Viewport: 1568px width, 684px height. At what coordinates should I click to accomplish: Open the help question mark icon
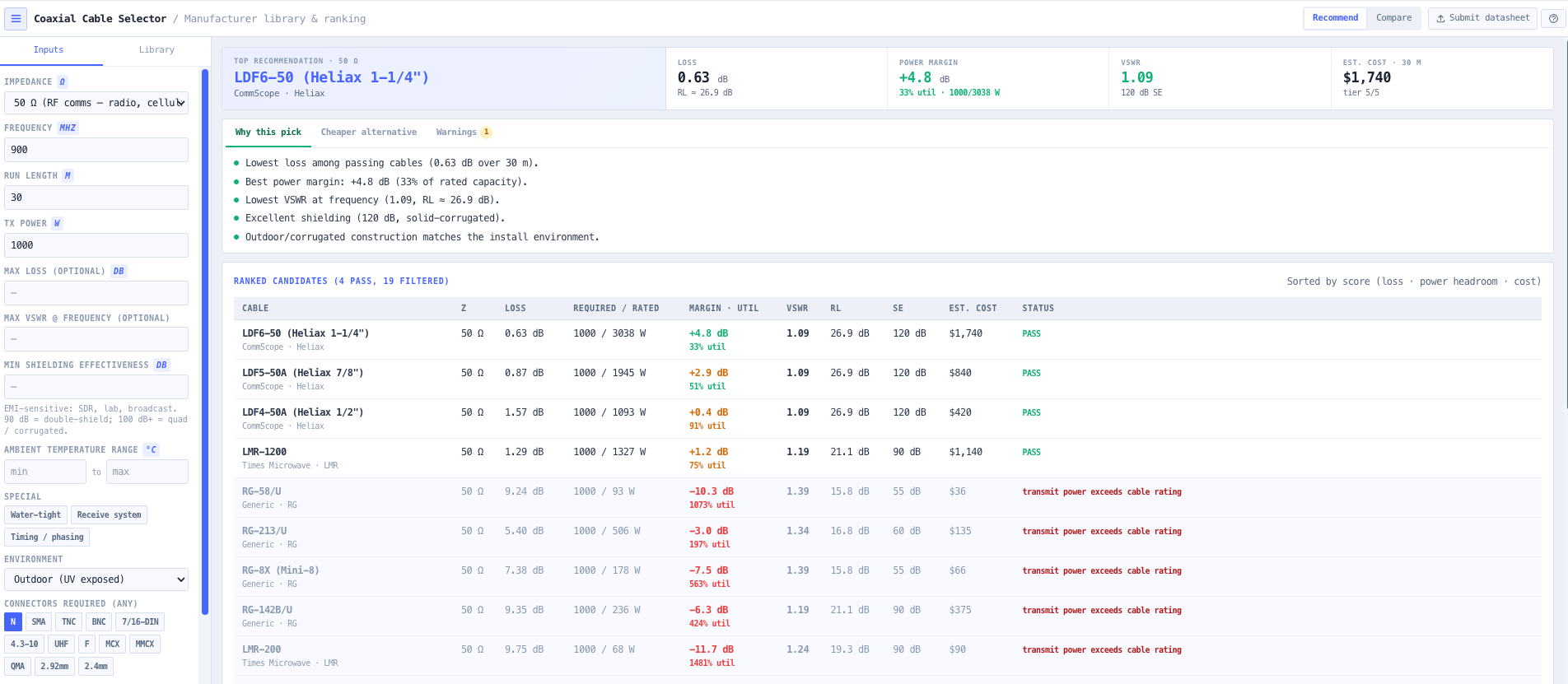[x=1553, y=18]
